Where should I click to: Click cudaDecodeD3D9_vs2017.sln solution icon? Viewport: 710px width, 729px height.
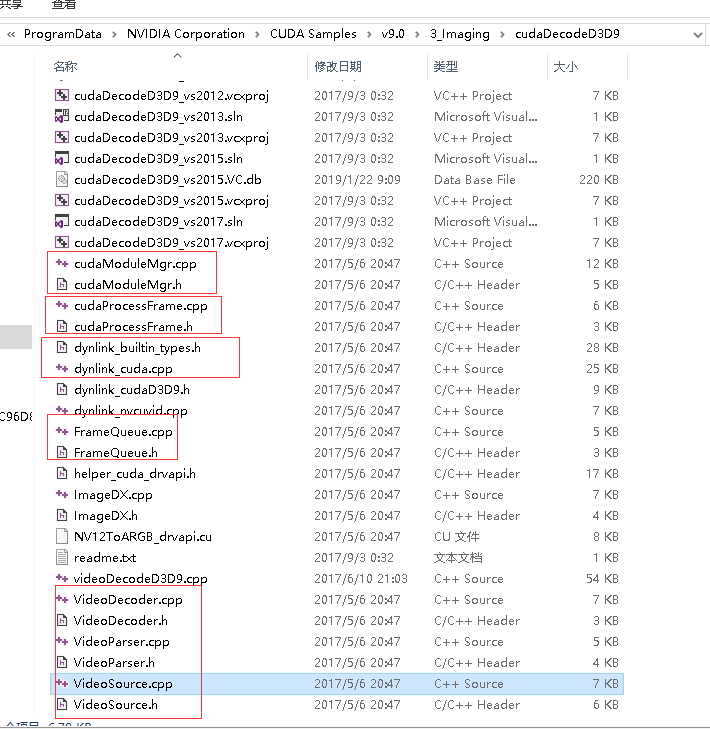[62, 221]
